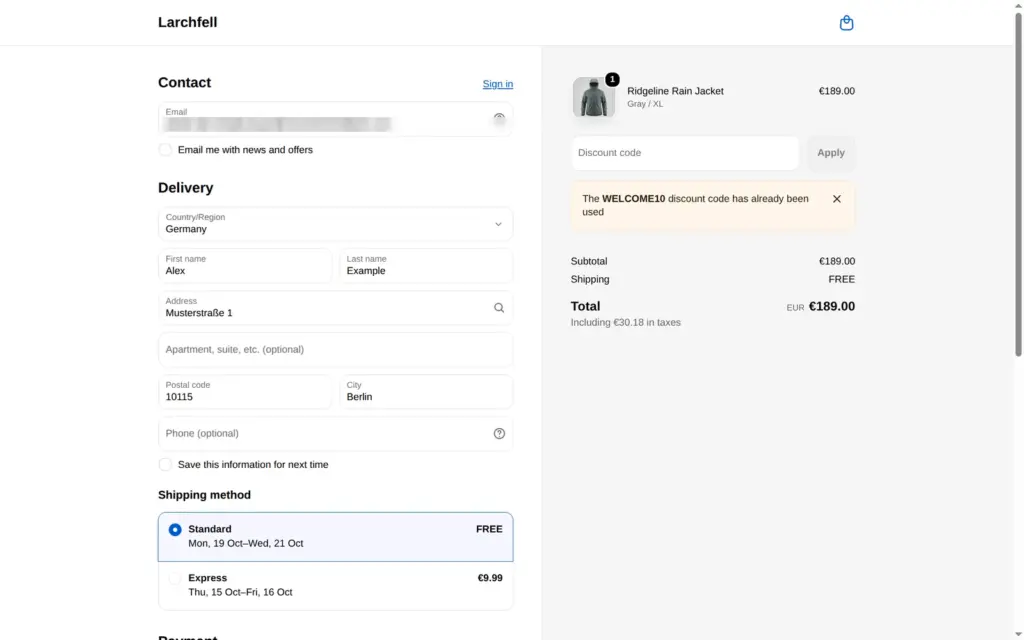Click the quantity badge on jacket image
1024x640 pixels.
612,80
